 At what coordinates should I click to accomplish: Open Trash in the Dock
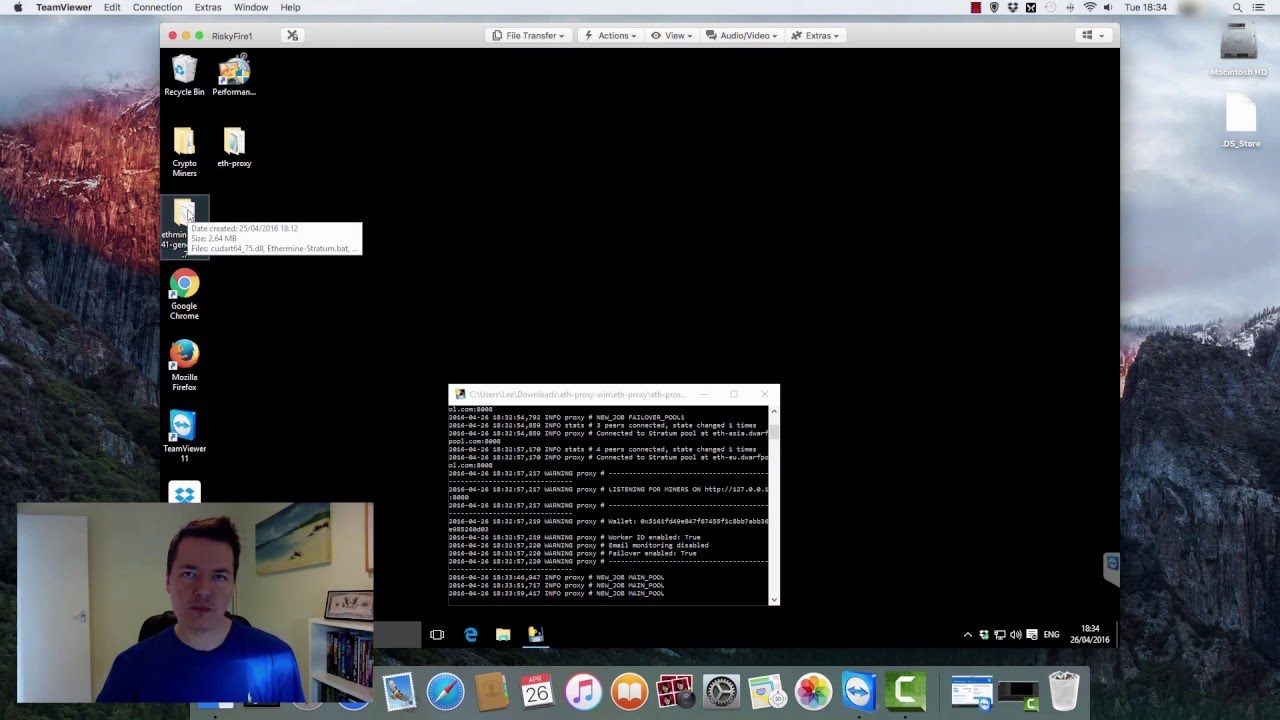point(1063,691)
